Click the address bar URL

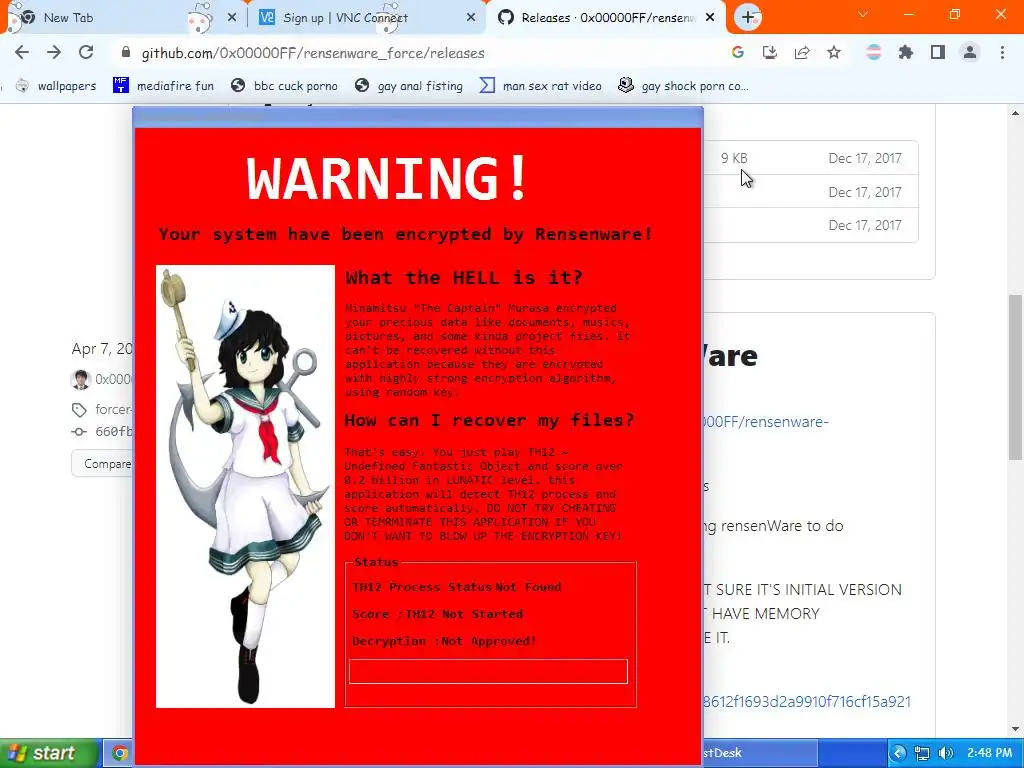click(313, 53)
